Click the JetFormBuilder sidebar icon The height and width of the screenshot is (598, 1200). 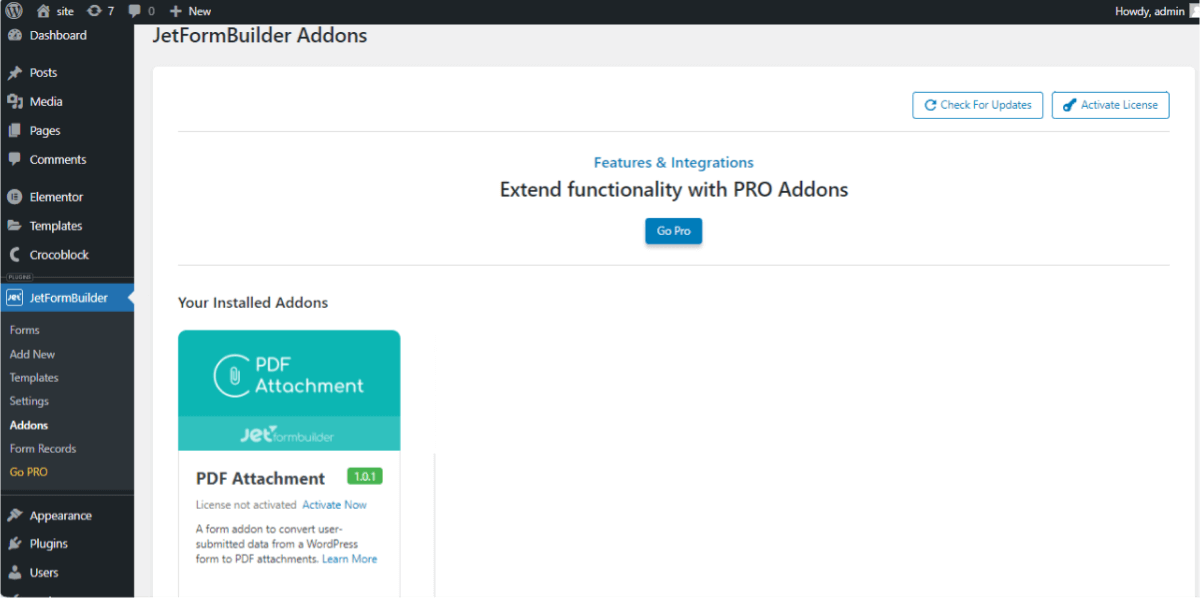pos(15,298)
